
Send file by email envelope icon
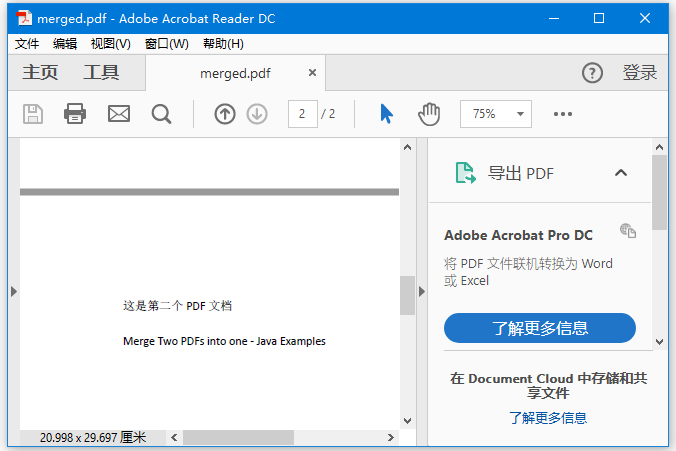[119, 114]
